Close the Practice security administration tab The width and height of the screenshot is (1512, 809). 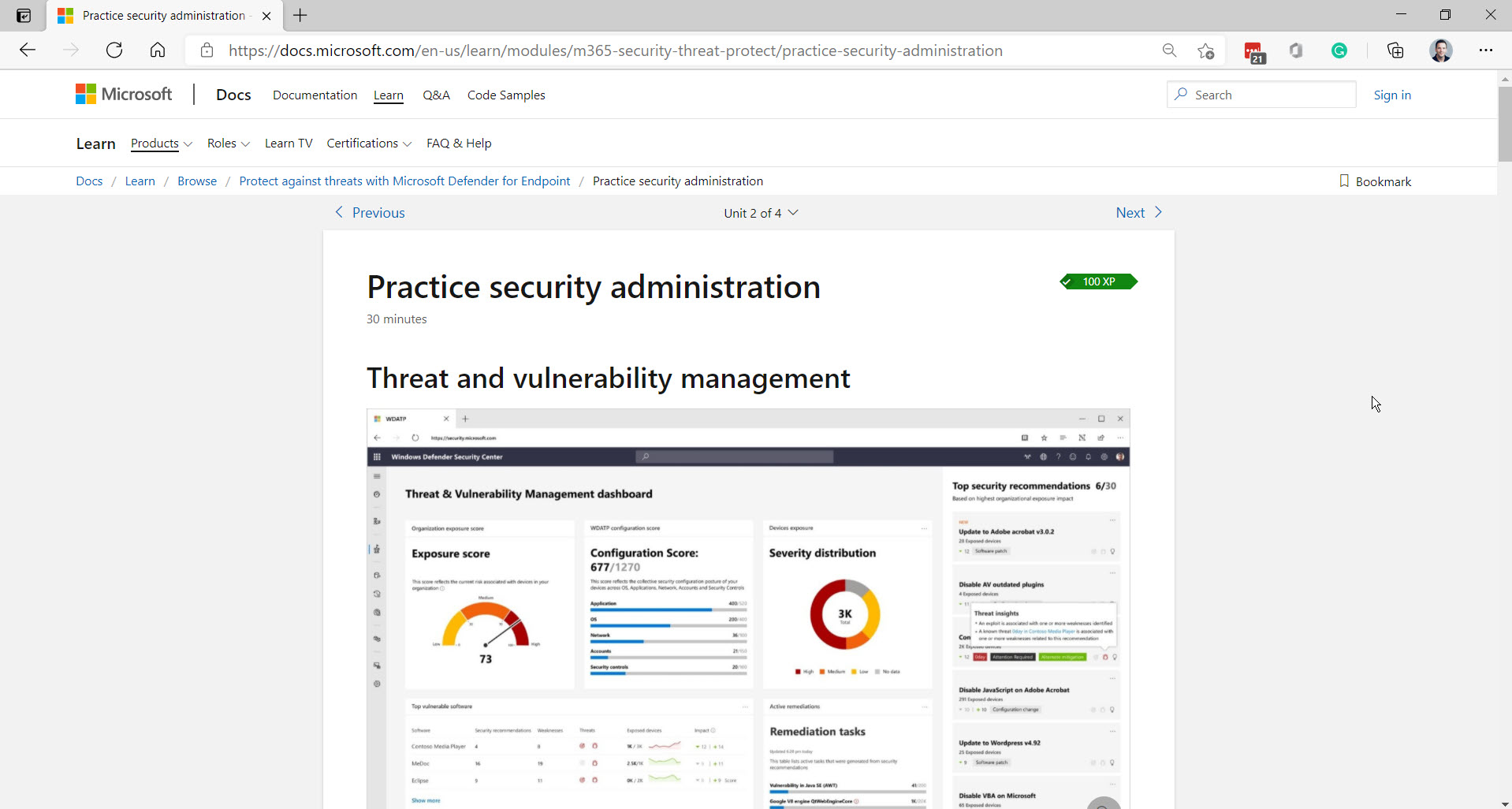(x=266, y=16)
